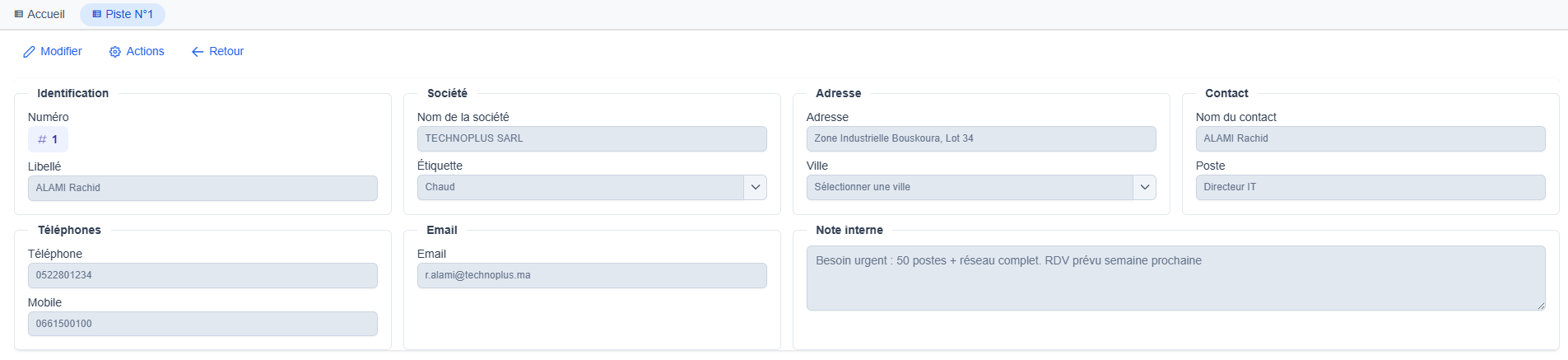
Task: Open the Étiquette dropdown showing Chaud
Action: click(x=592, y=187)
